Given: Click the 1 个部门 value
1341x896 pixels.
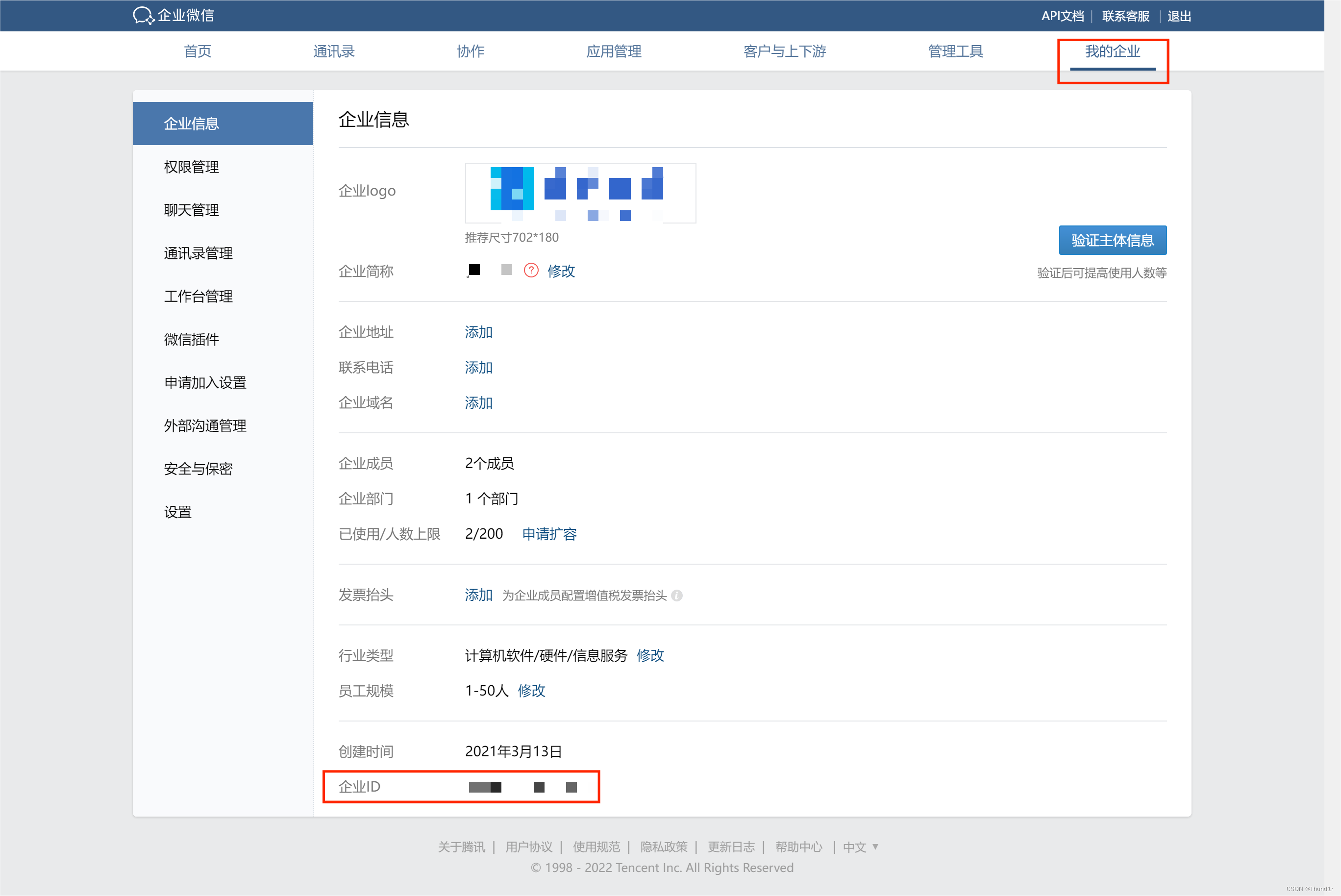Looking at the screenshot, I should [x=492, y=499].
